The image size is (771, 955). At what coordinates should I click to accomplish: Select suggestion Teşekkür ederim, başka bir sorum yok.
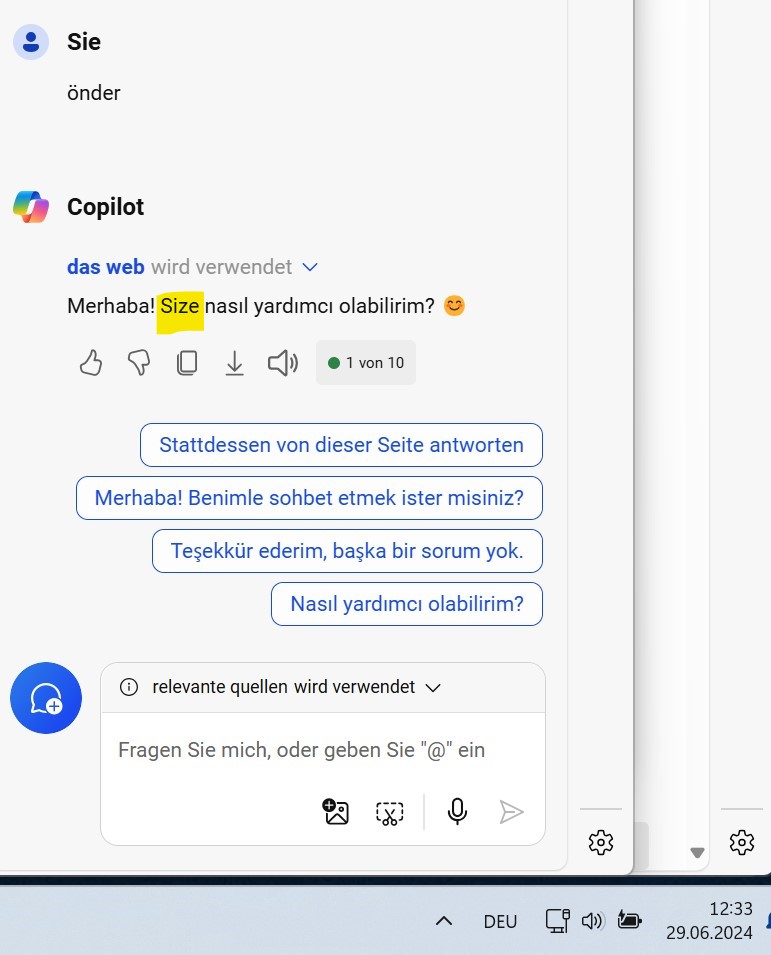click(347, 551)
